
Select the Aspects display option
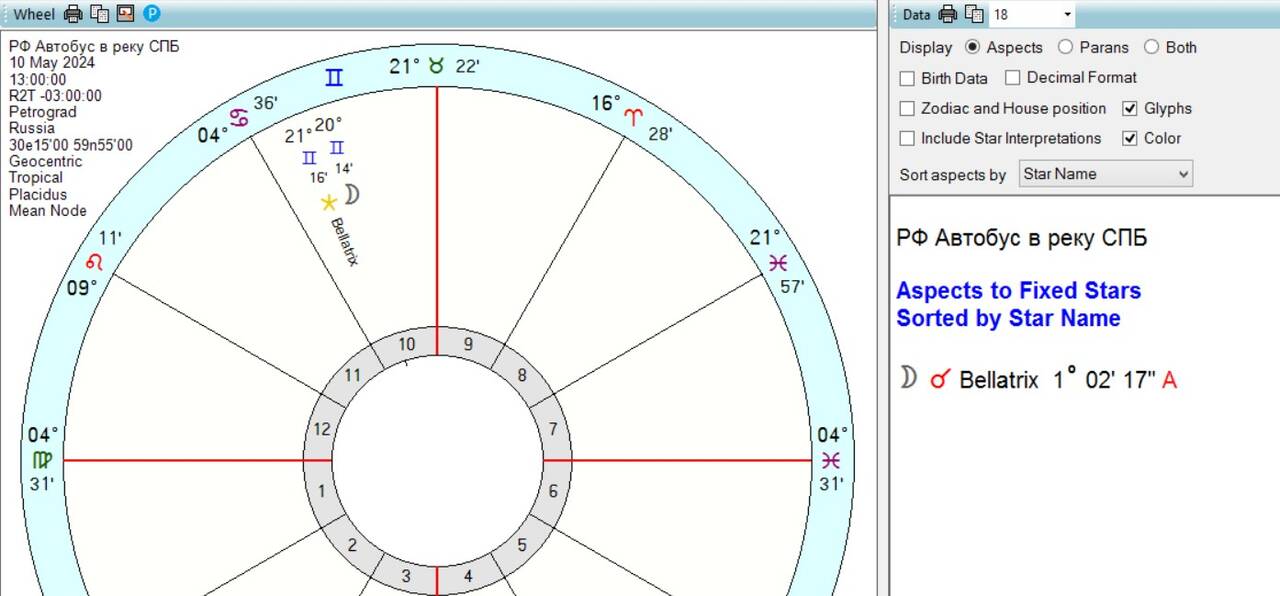coord(972,47)
